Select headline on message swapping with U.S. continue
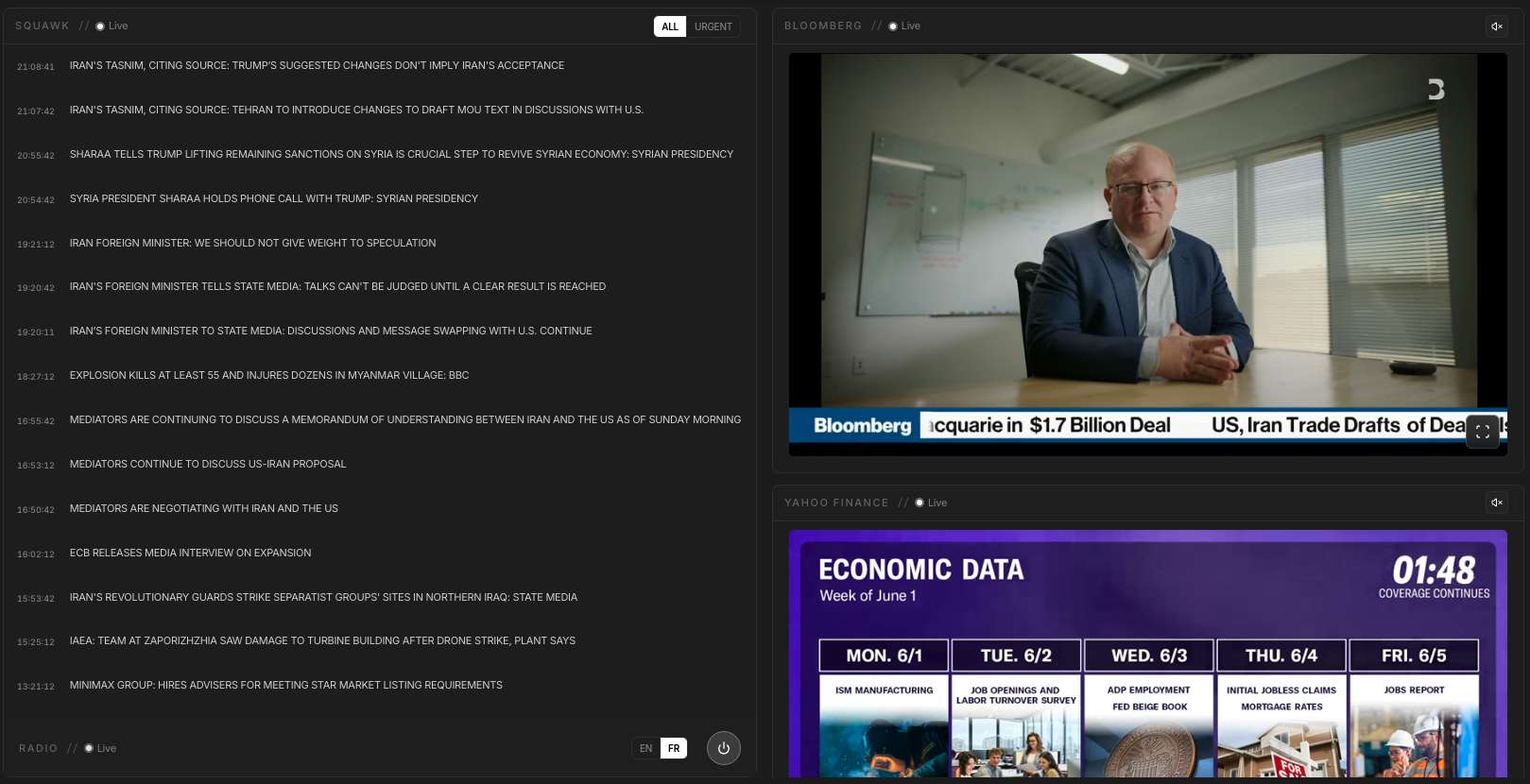The width and height of the screenshot is (1530, 784). (331, 332)
